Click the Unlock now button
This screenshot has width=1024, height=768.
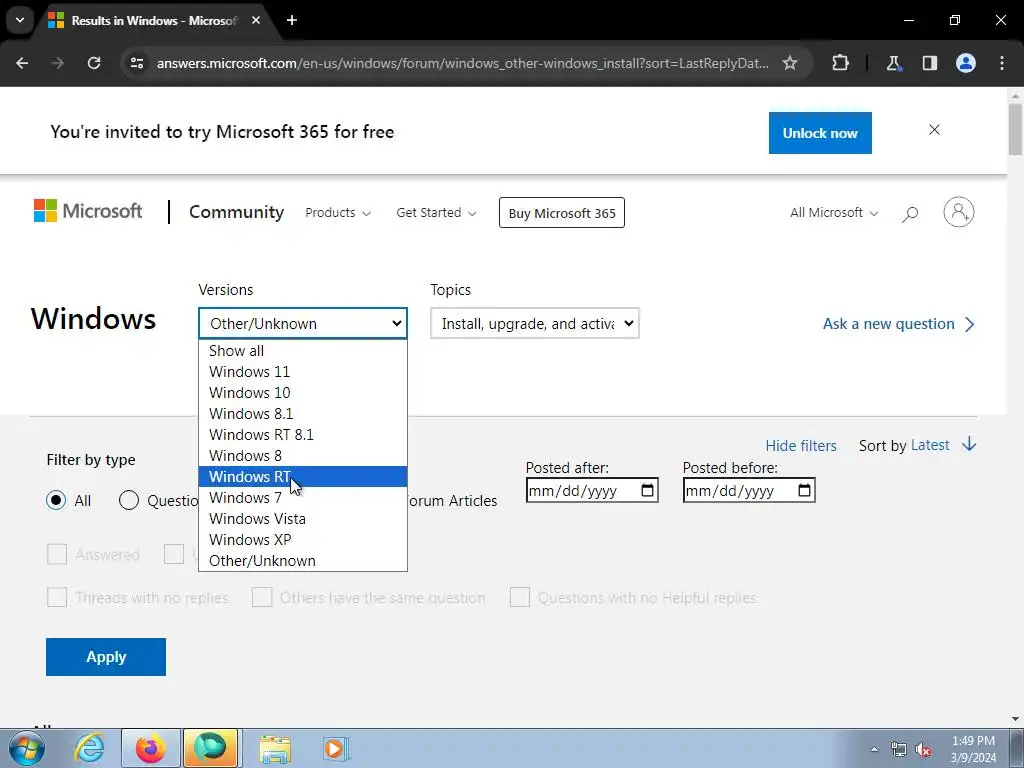[x=820, y=133]
